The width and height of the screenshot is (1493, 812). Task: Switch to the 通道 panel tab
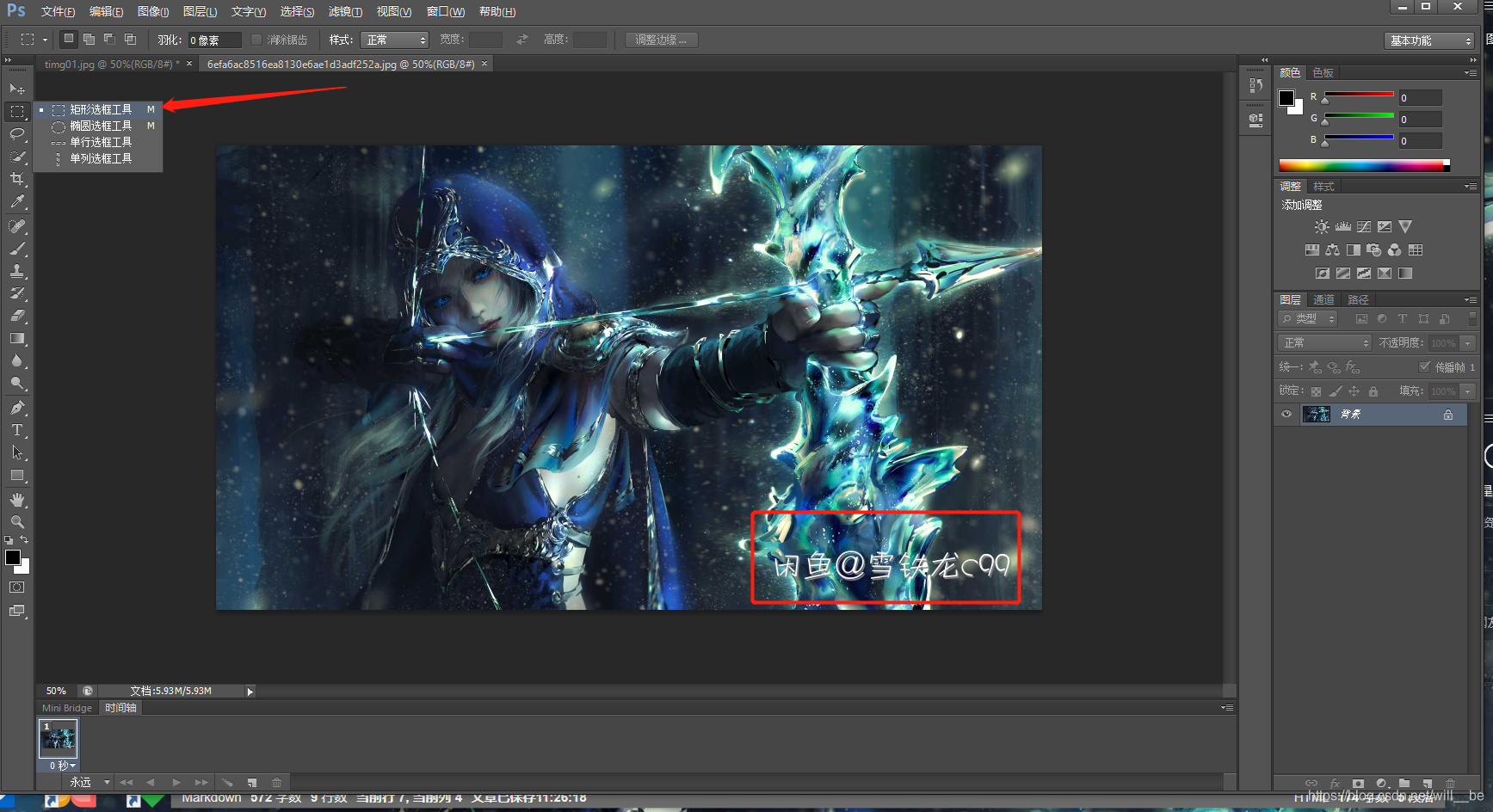tap(1323, 299)
